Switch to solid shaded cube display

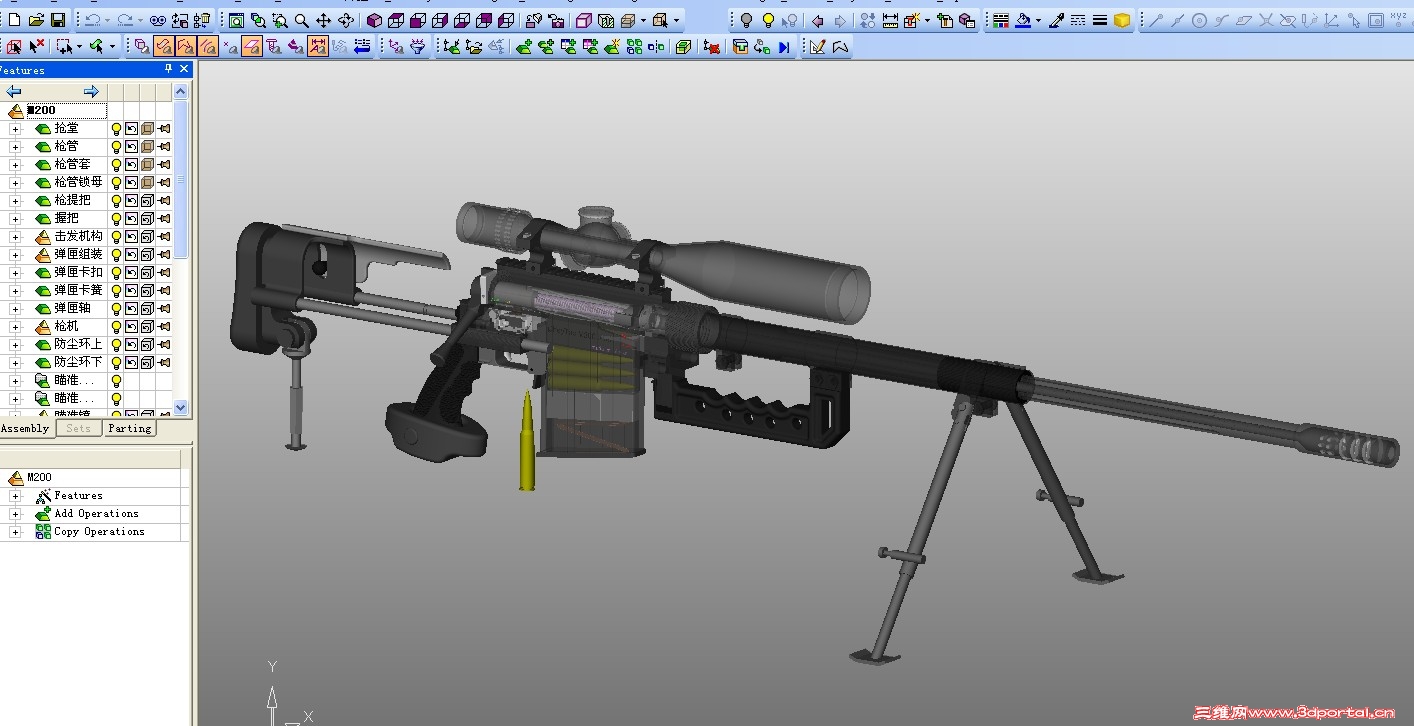pos(374,20)
